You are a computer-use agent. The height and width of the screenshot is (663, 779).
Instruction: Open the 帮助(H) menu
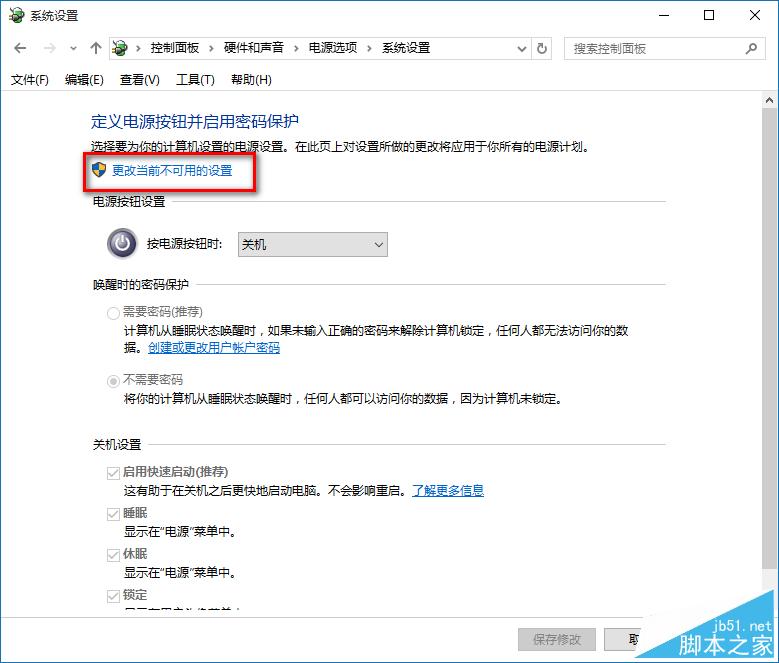[251, 79]
